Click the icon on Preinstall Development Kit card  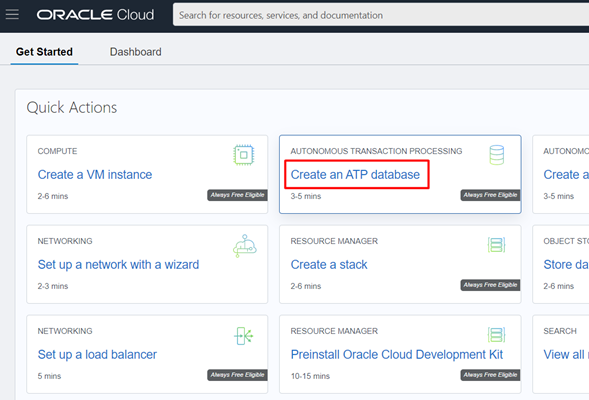[x=497, y=335]
